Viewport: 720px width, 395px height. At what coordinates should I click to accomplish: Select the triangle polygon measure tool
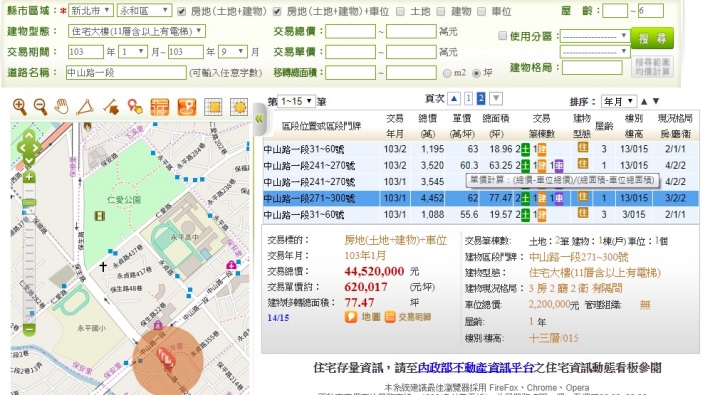[x=85, y=107]
